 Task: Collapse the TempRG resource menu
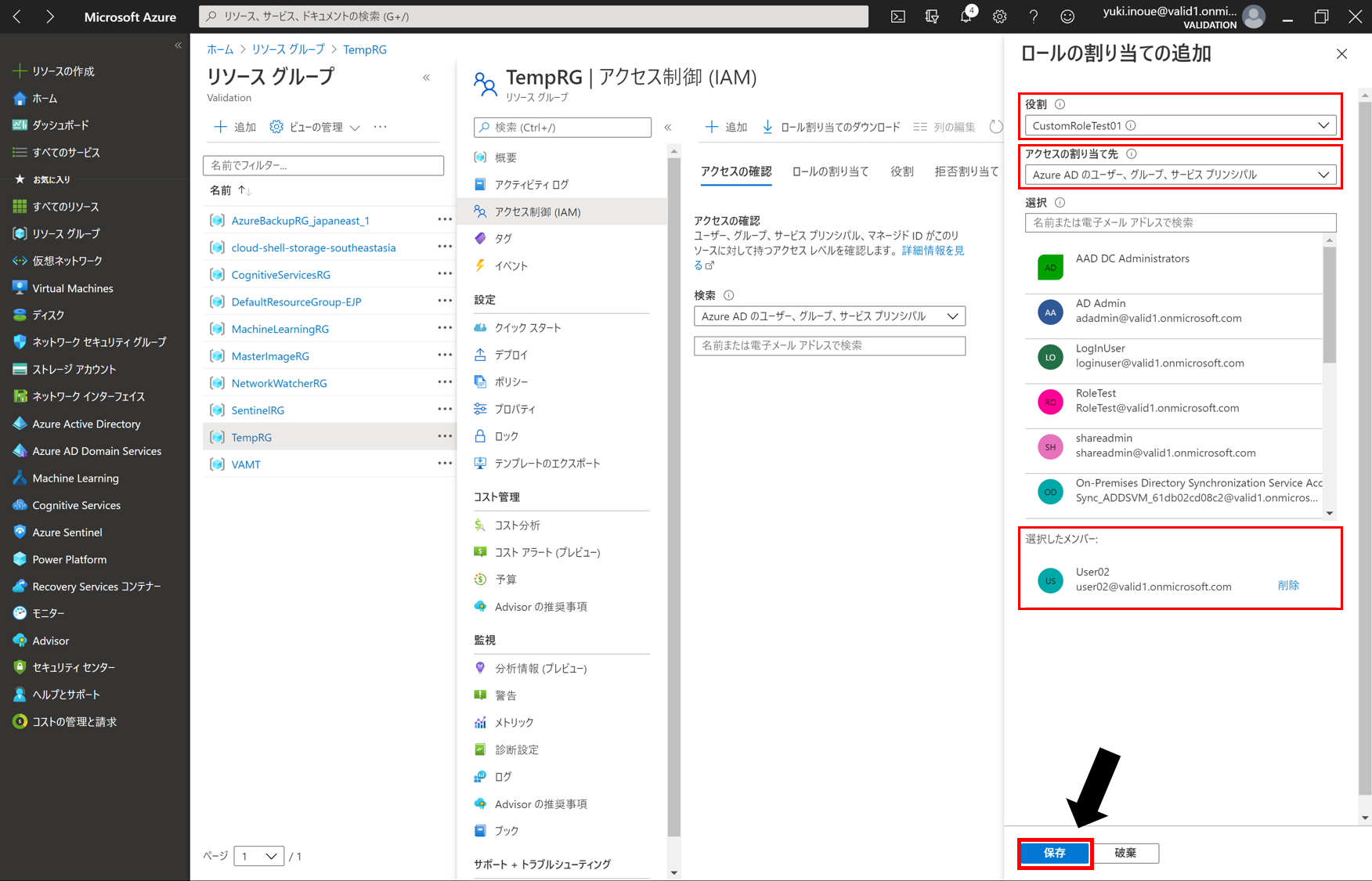[x=668, y=127]
